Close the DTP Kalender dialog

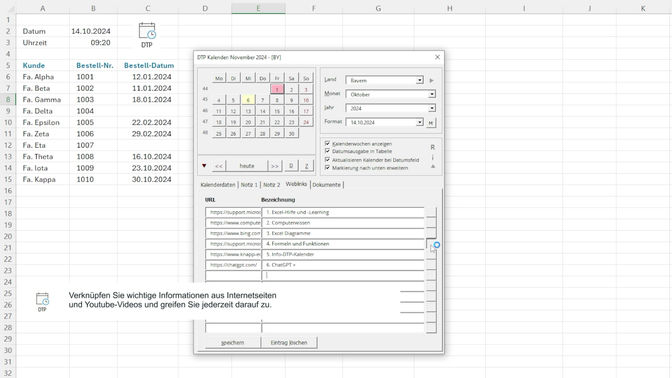coord(437,57)
